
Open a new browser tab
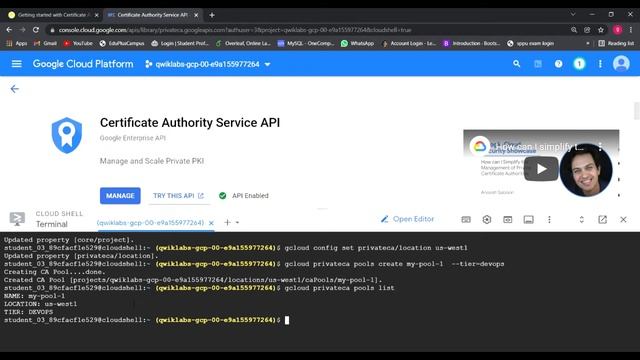(x=212, y=15)
